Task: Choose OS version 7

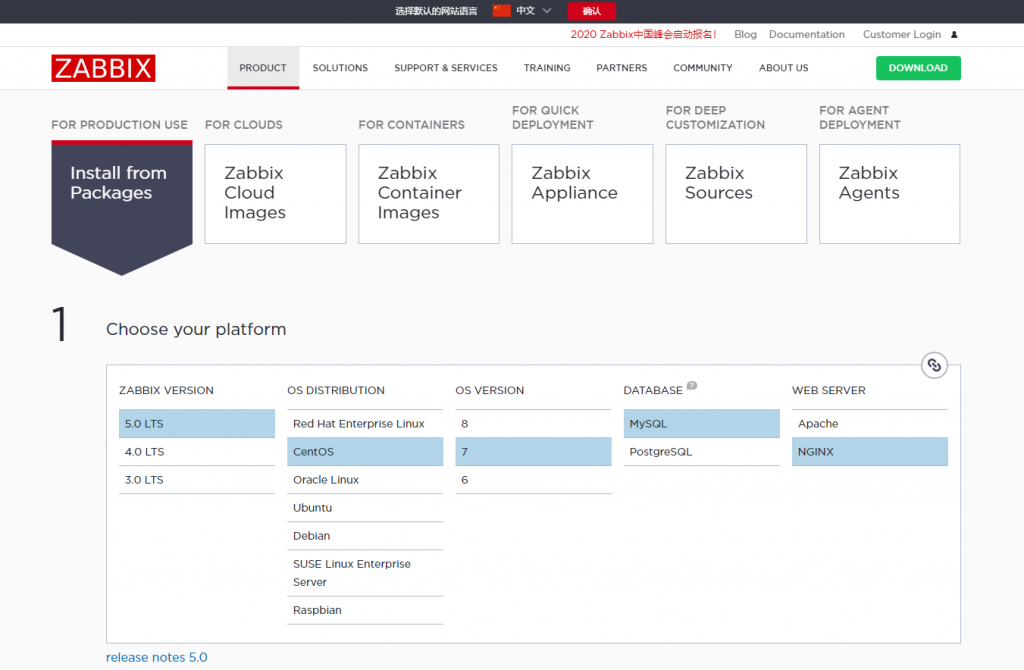Action: pos(533,452)
